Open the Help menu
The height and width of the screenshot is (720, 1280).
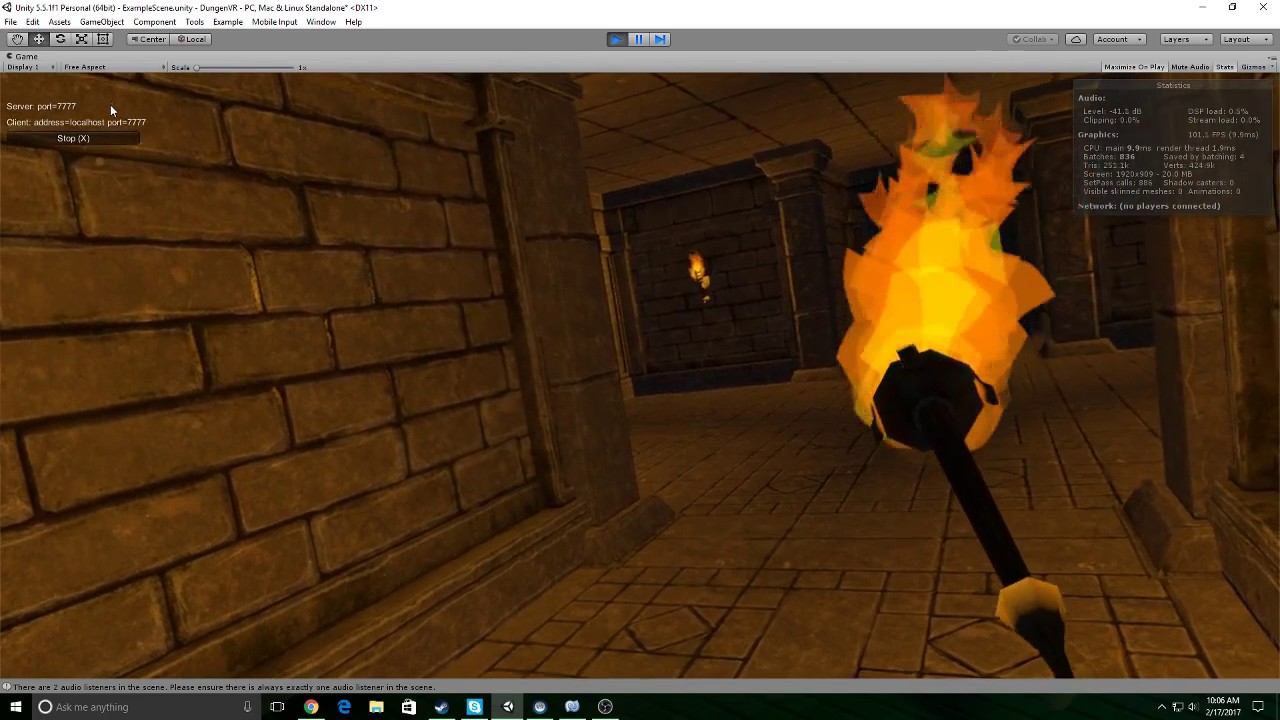coord(353,22)
